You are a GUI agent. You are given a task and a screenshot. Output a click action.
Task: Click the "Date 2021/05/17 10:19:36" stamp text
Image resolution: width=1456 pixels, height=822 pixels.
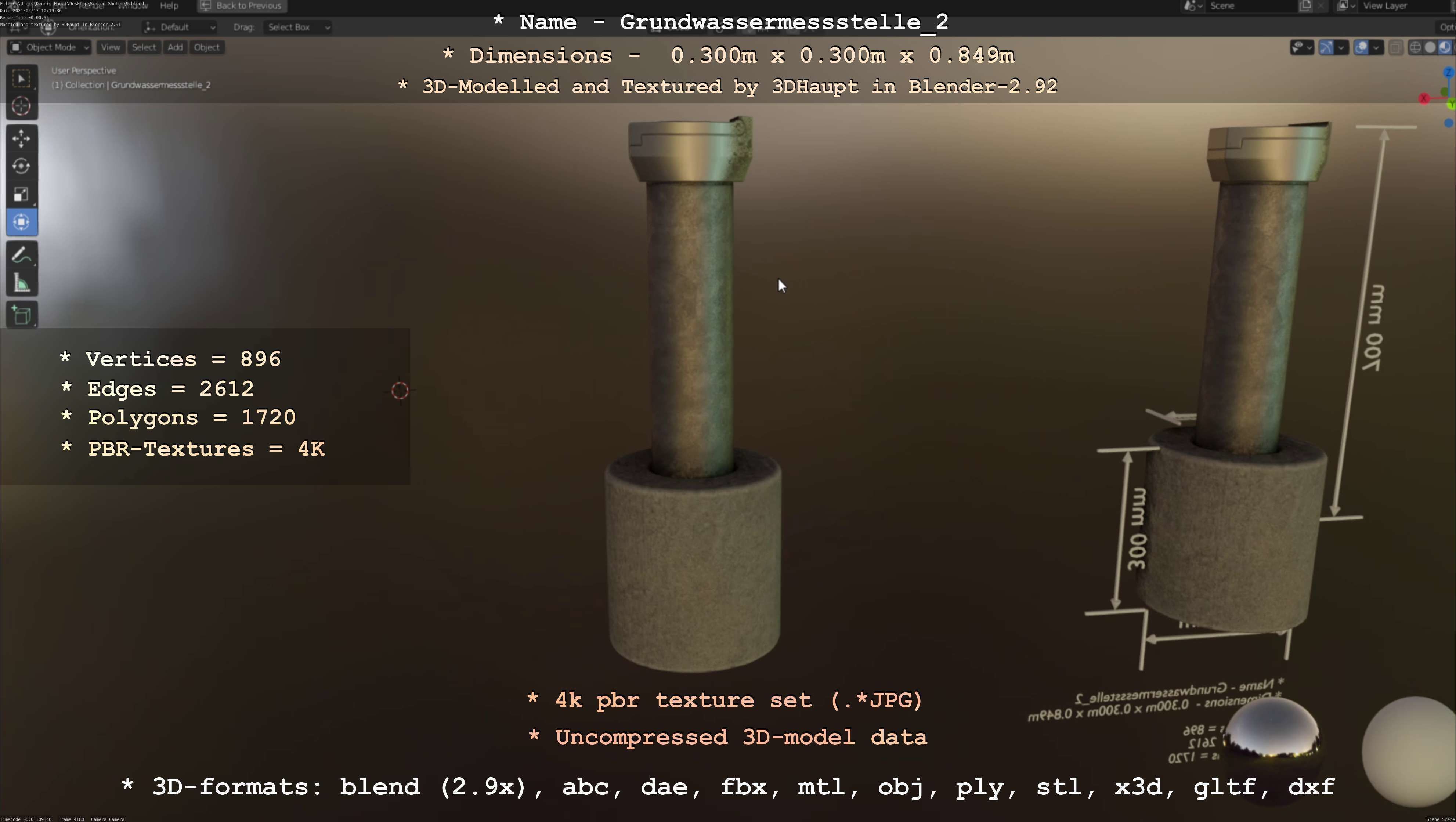point(30,11)
